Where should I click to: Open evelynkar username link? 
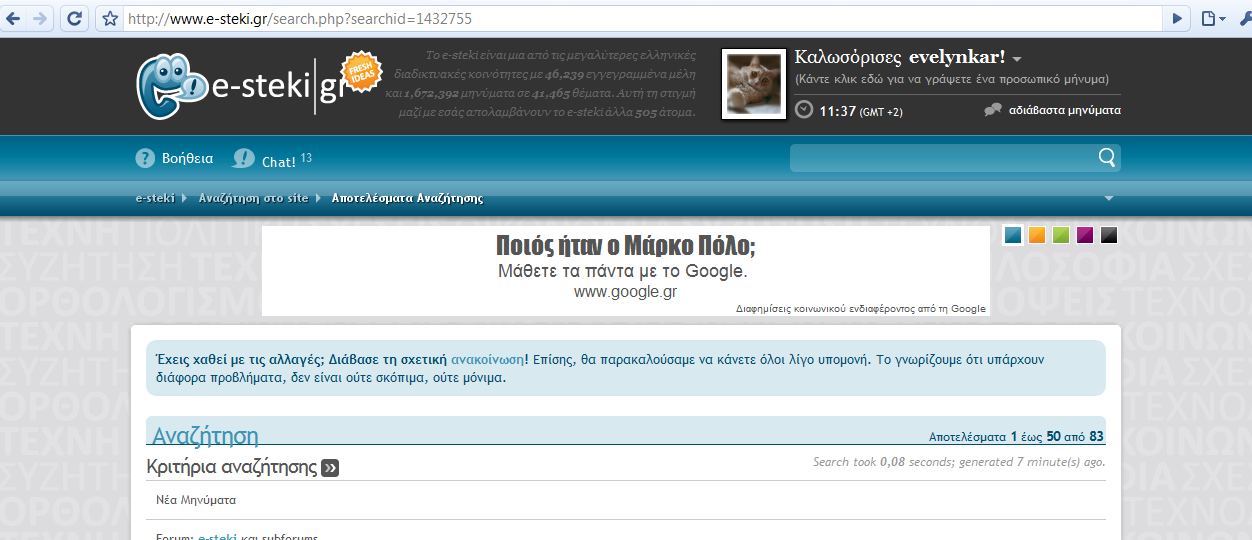[x=957, y=57]
